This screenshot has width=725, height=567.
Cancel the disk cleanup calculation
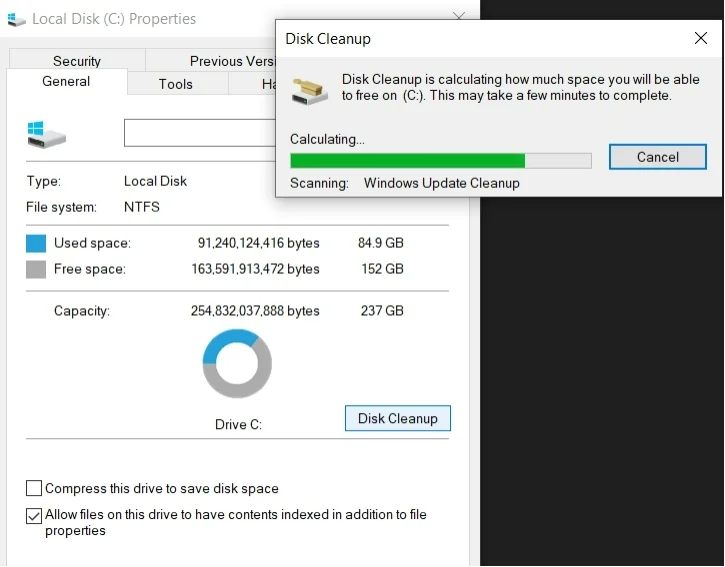point(657,157)
